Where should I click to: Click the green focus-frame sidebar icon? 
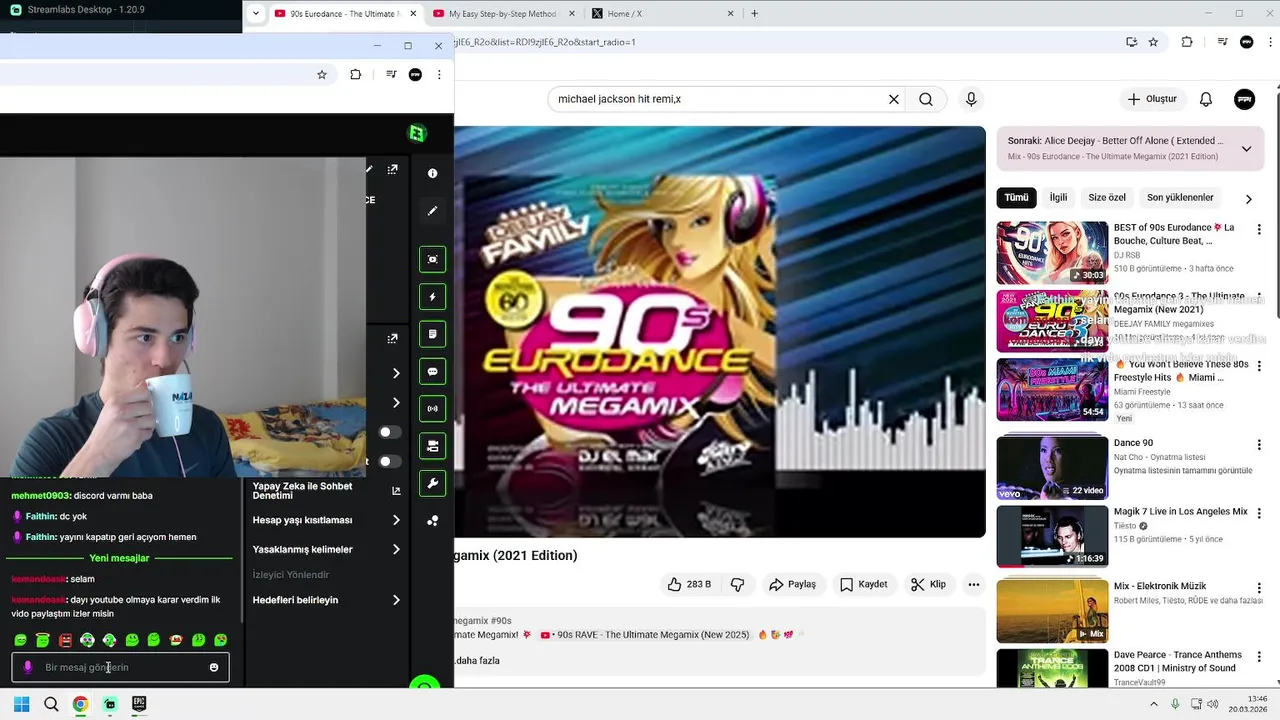click(x=432, y=259)
